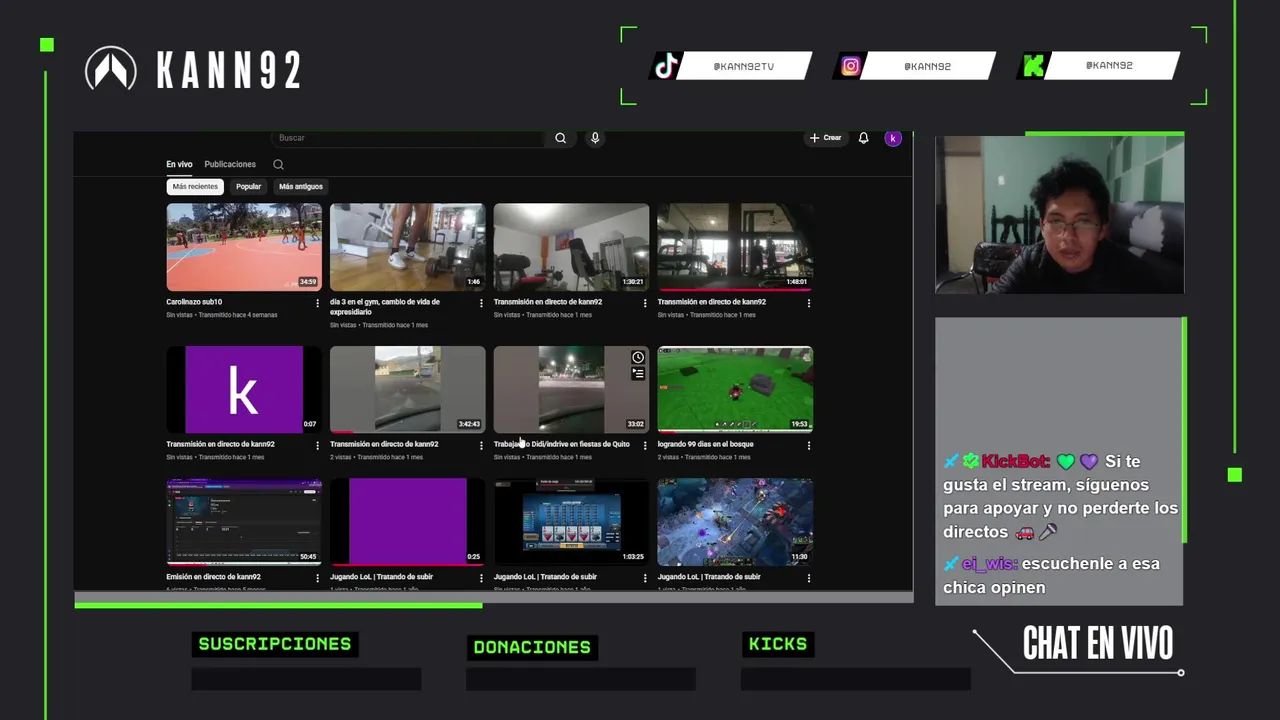The image size is (1280, 720).
Task: Click the channel search icon beside Publicaciones
Action: coord(278,164)
